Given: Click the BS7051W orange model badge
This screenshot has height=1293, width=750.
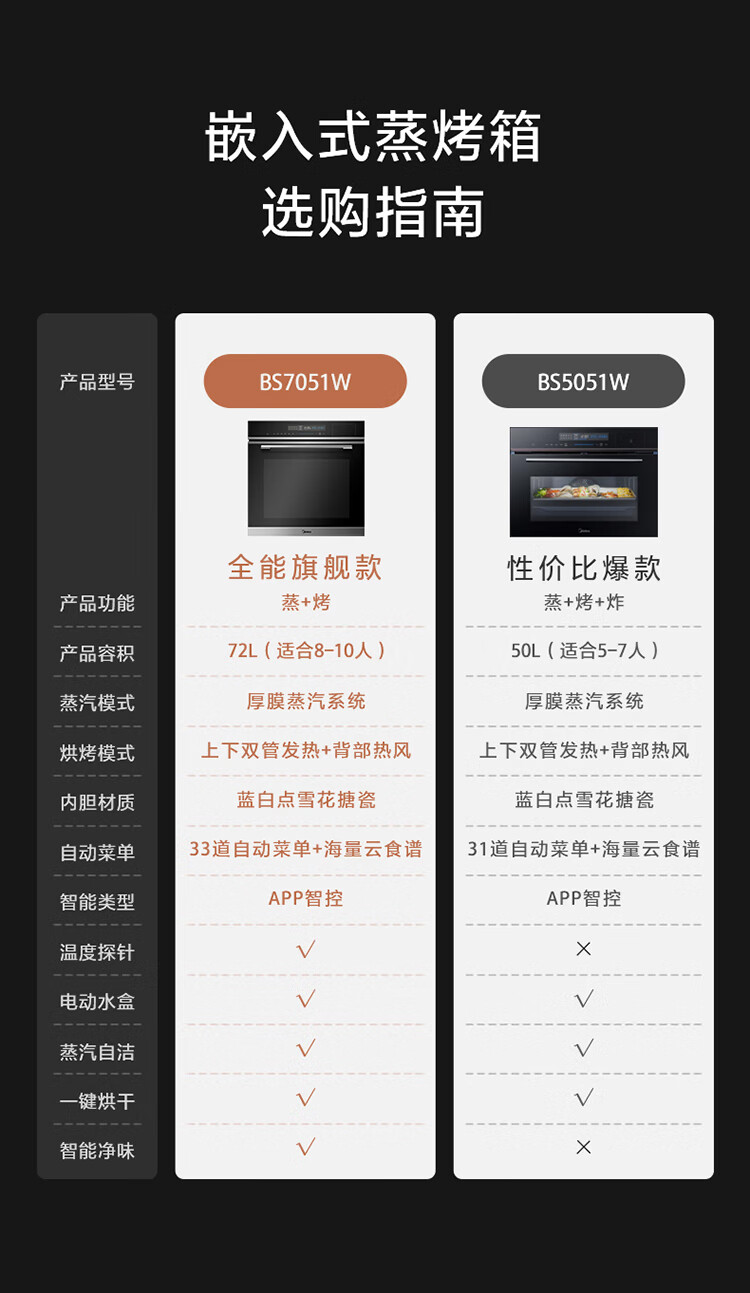Looking at the screenshot, I should (x=305, y=381).
